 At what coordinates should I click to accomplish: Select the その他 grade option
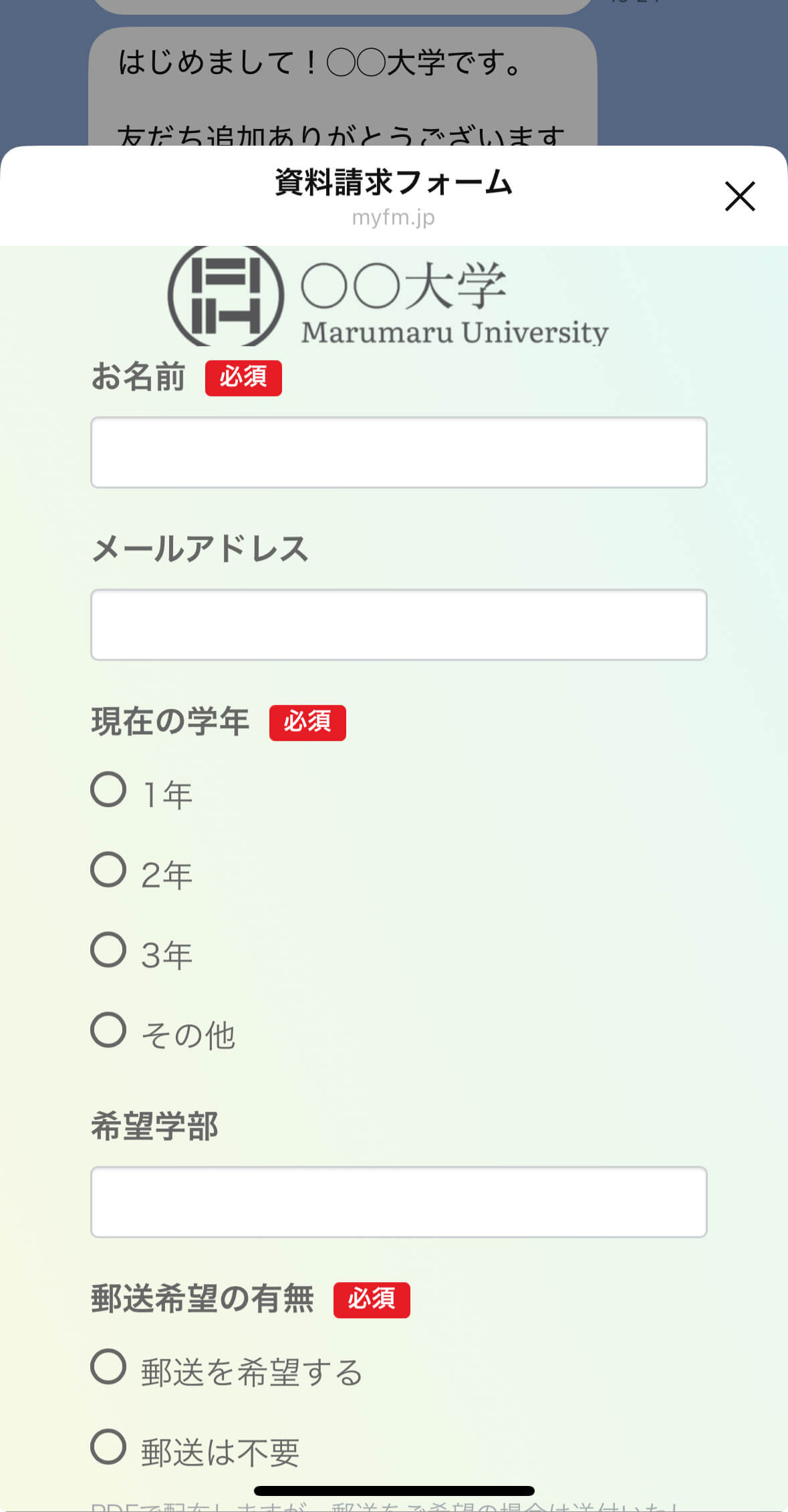[x=108, y=1030]
